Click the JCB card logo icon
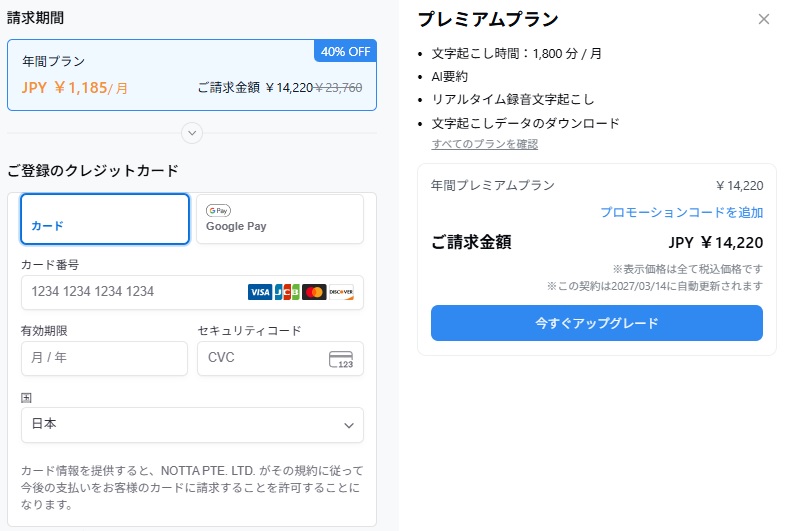This screenshot has width=785, height=531. pos(287,292)
